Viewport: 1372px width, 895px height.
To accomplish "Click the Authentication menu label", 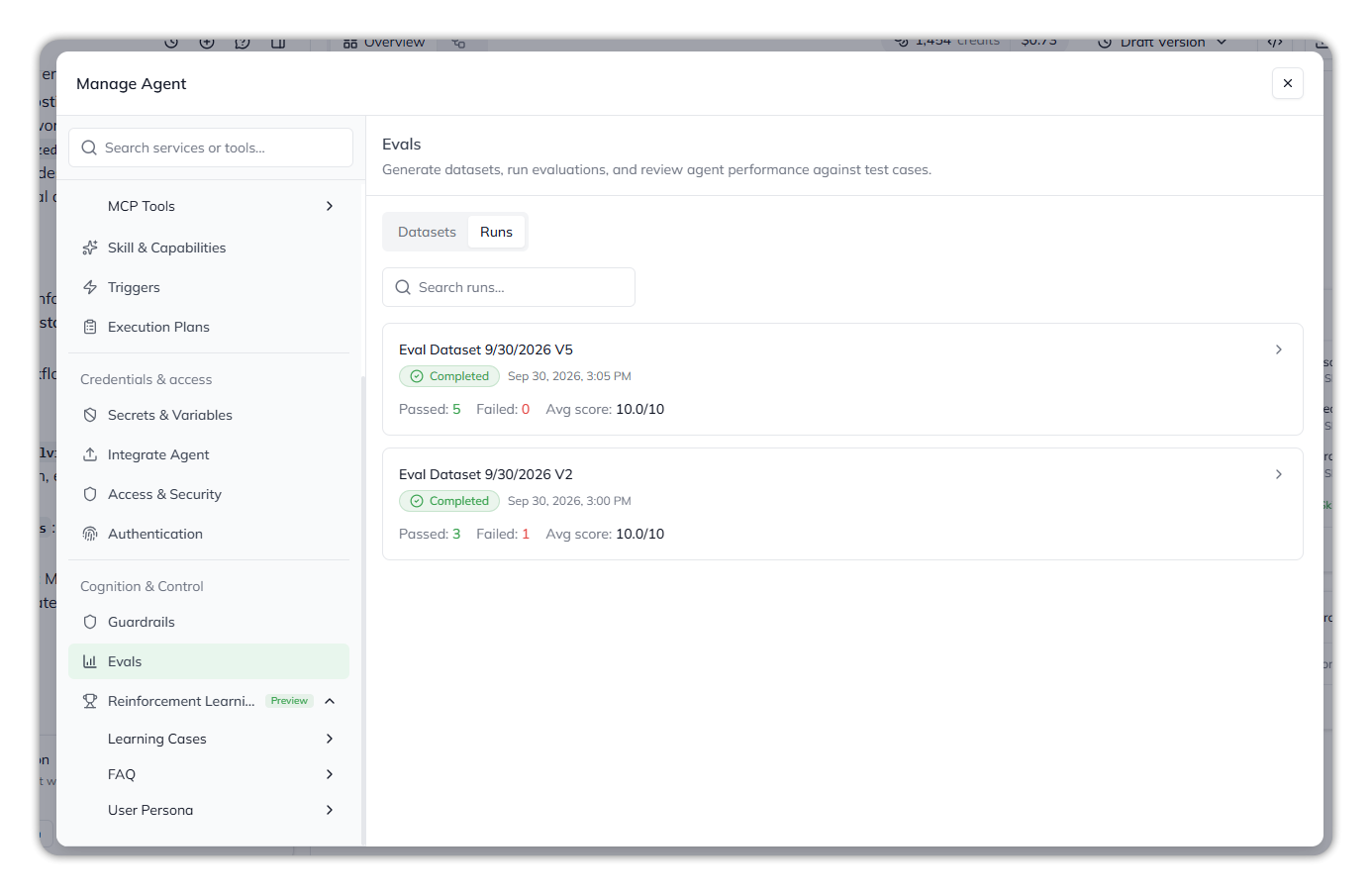I will coord(155,534).
